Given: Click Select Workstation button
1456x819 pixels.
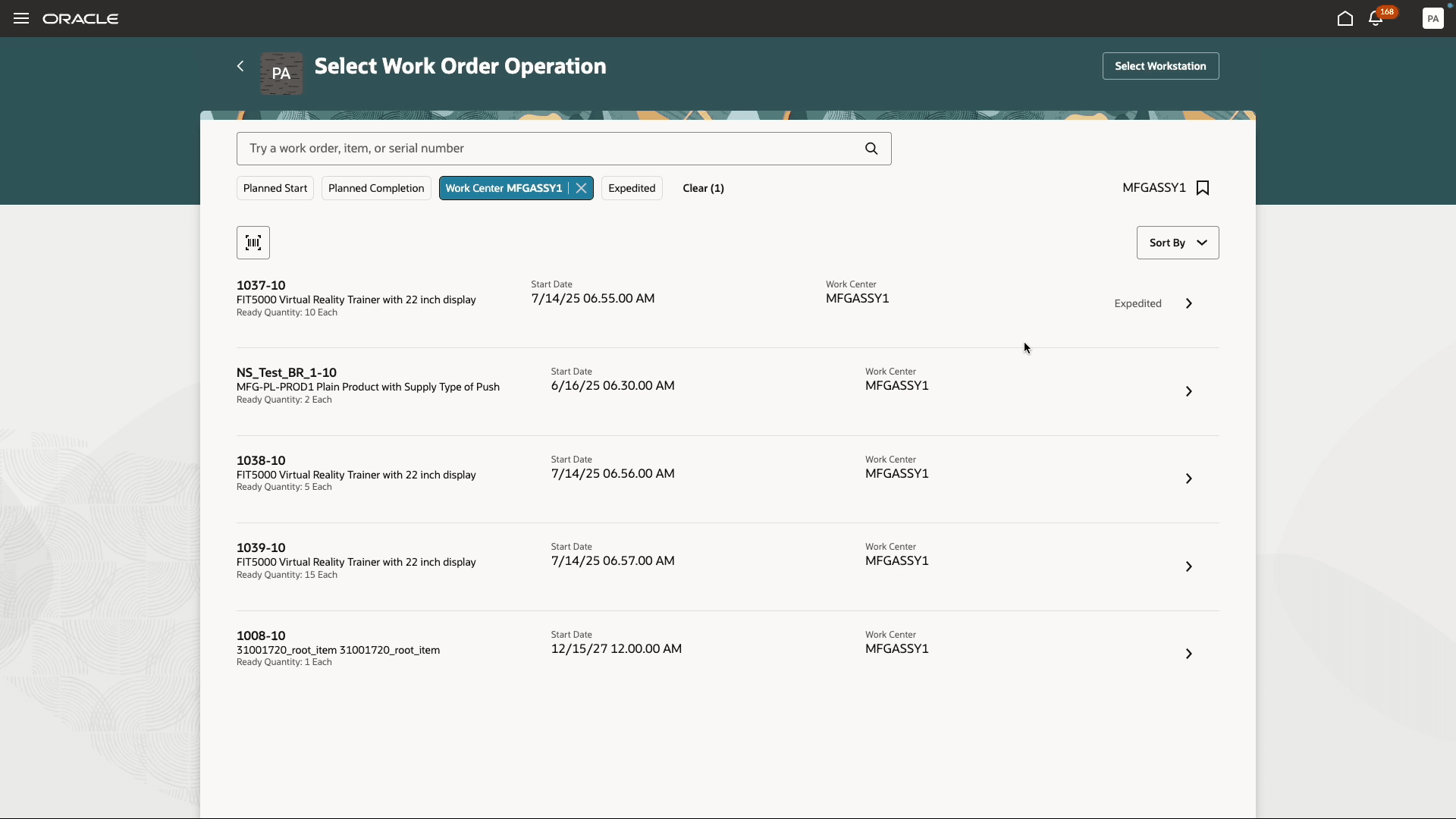Looking at the screenshot, I should pyautogui.click(x=1159, y=66).
